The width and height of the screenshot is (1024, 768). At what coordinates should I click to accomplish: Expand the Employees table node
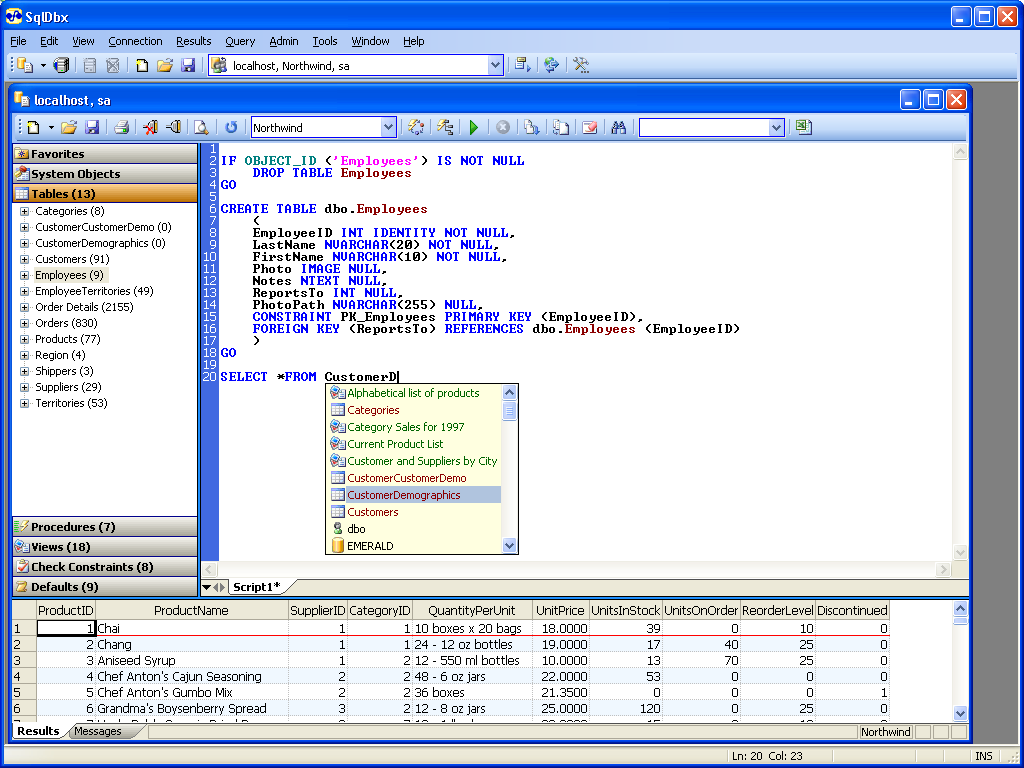(25, 275)
